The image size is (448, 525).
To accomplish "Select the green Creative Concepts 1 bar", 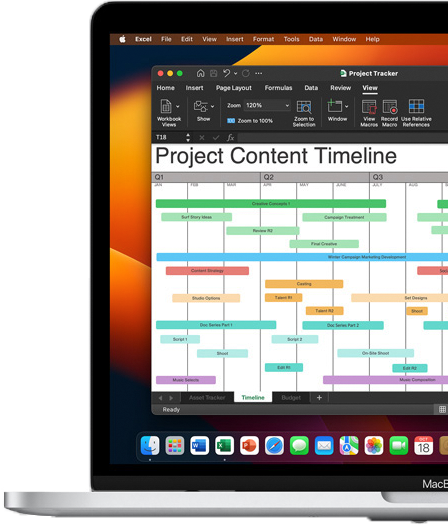I will point(271,204).
